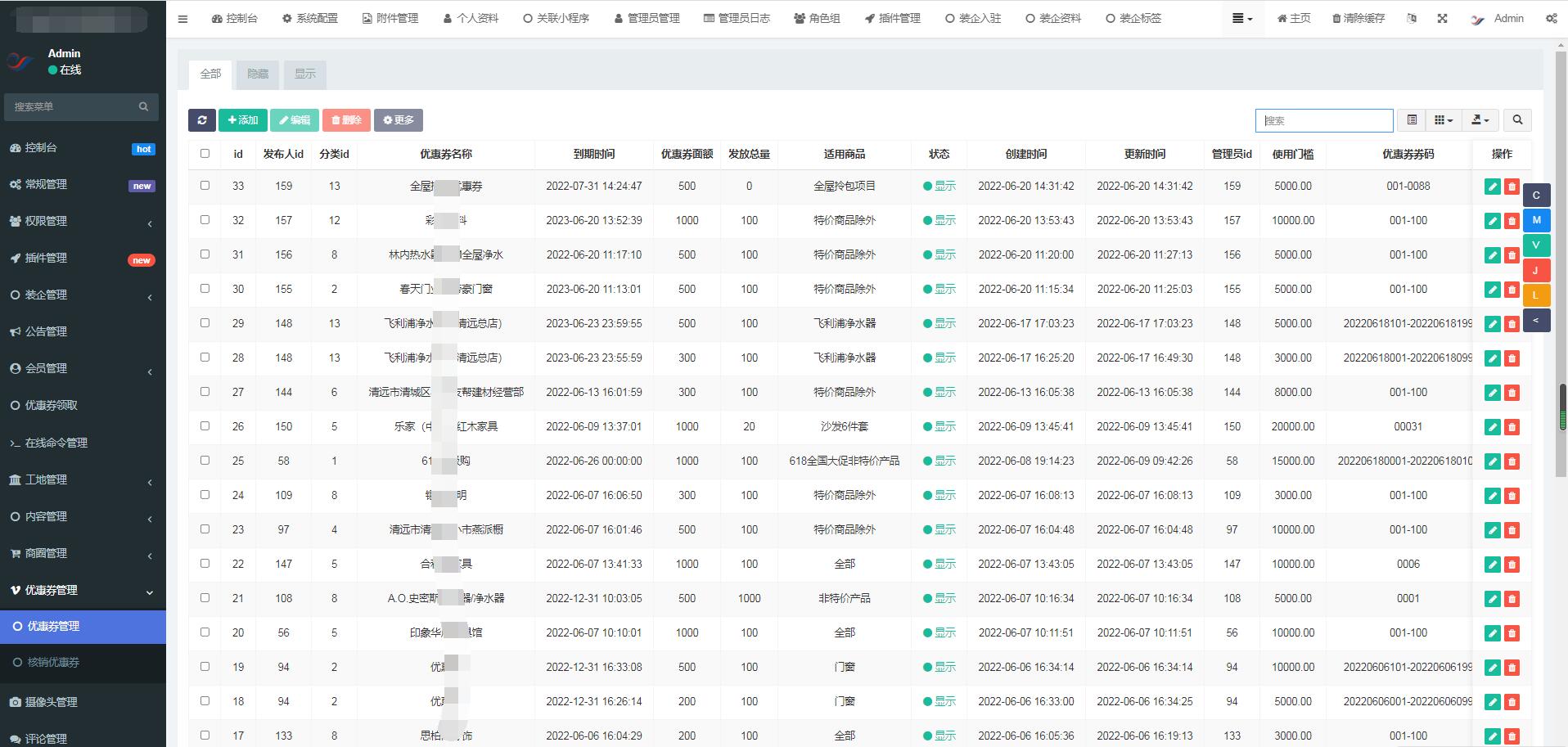Click the hamburger icon to collapse sidebar
1568x747 pixels.
(x=182, y=19)
